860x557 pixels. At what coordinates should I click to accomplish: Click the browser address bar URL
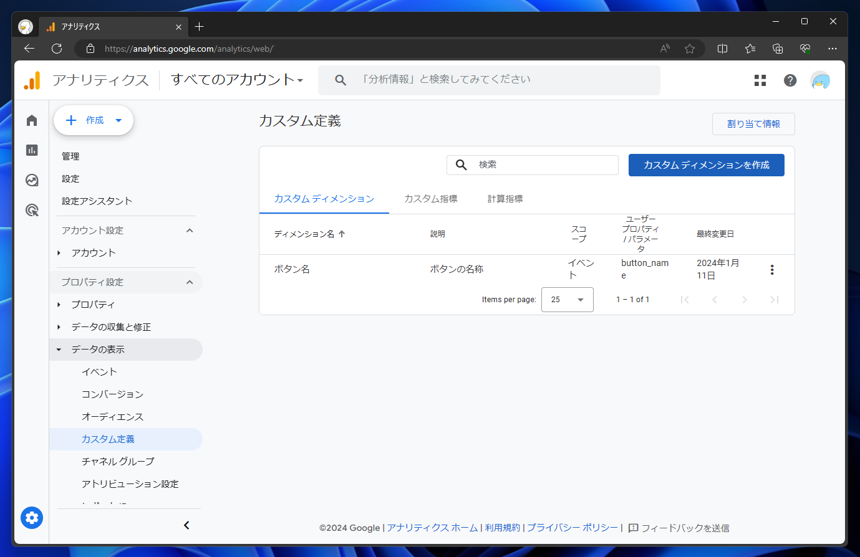[189, 49]
